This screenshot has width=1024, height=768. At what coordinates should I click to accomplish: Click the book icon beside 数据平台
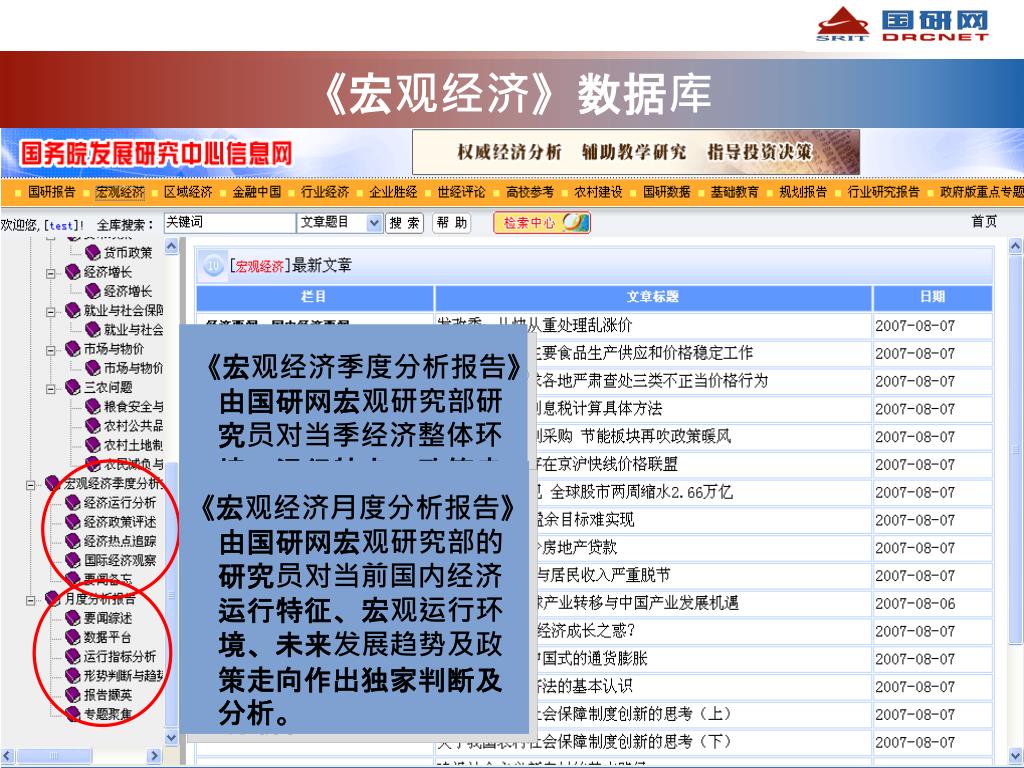(x=72, y=637)
